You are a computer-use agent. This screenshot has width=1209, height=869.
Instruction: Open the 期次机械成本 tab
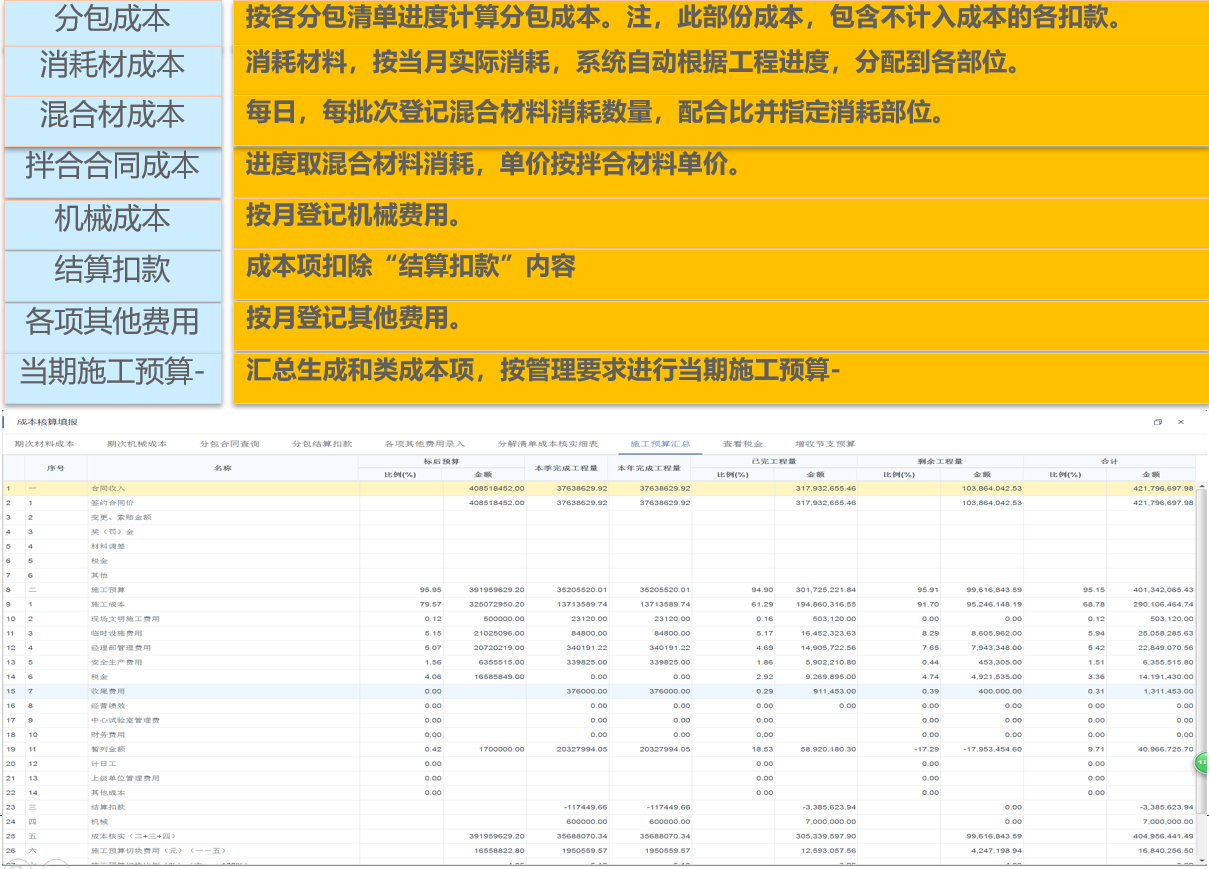(x=137, y=443)
